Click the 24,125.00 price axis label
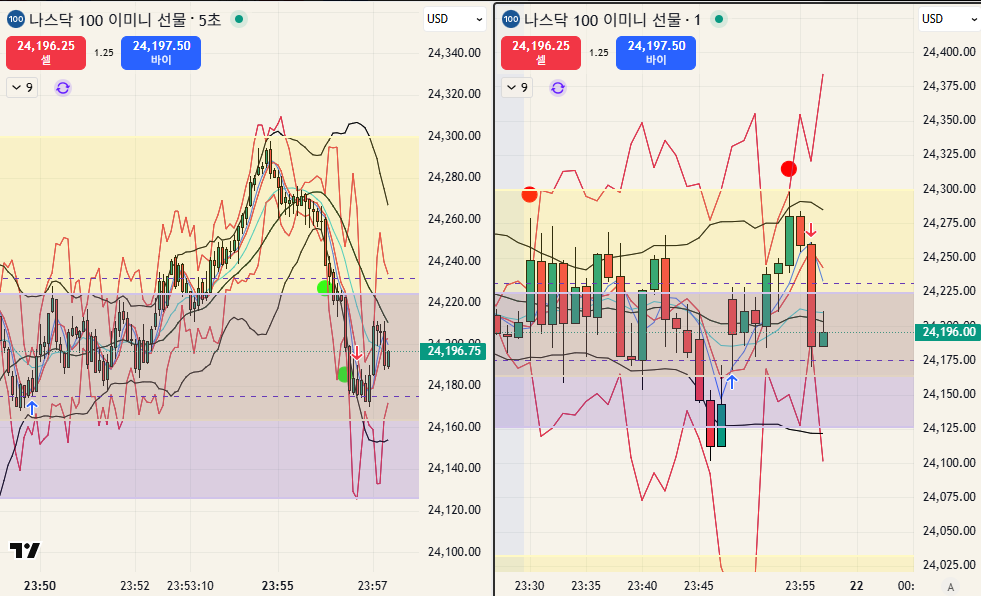981x596 pixels. tap(949, 428)
